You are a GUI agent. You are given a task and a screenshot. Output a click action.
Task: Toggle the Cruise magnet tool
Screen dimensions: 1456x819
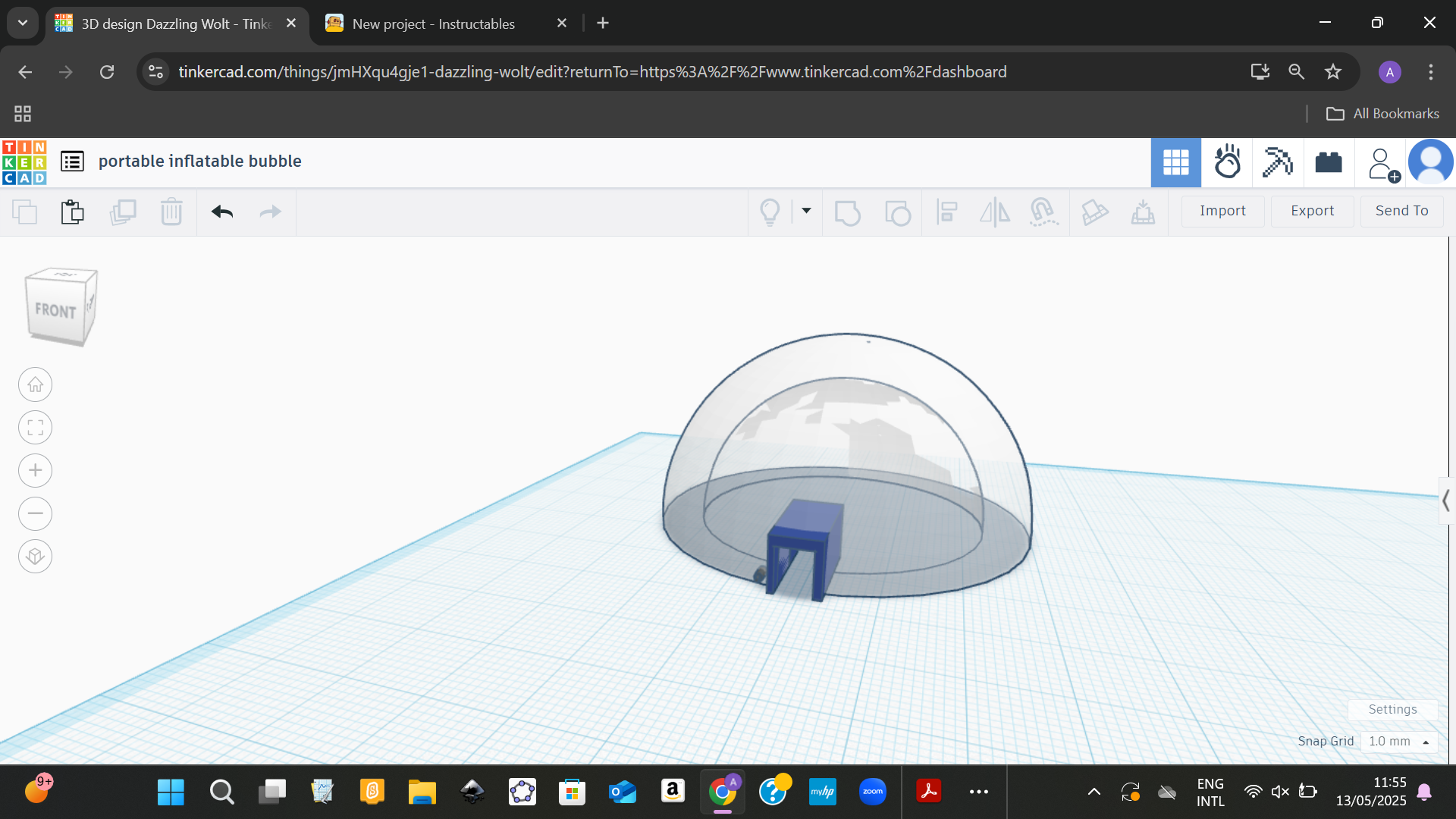click(x=1043, y=212)
